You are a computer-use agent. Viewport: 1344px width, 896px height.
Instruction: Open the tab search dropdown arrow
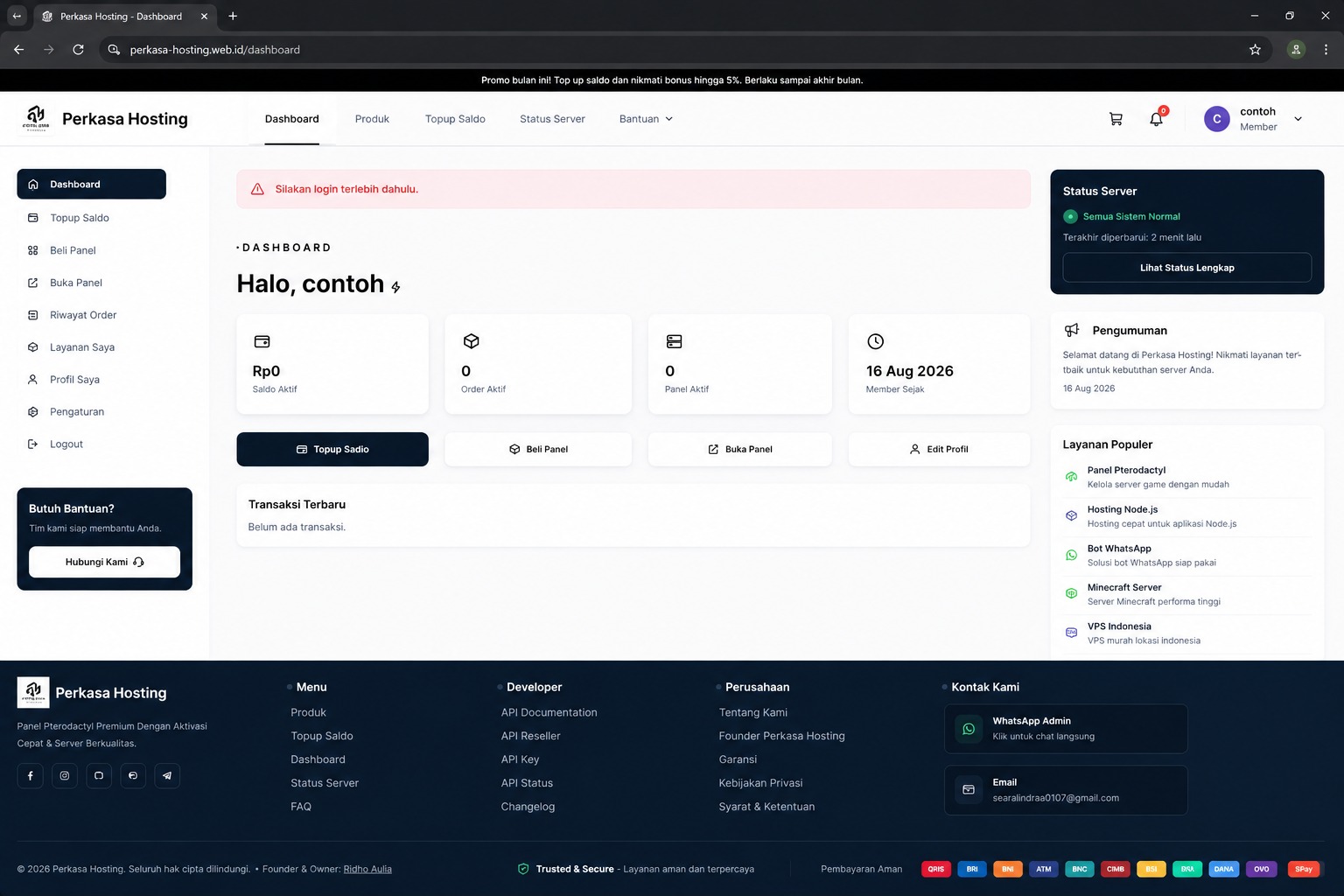pyautogui.click(x=17, y=16)
